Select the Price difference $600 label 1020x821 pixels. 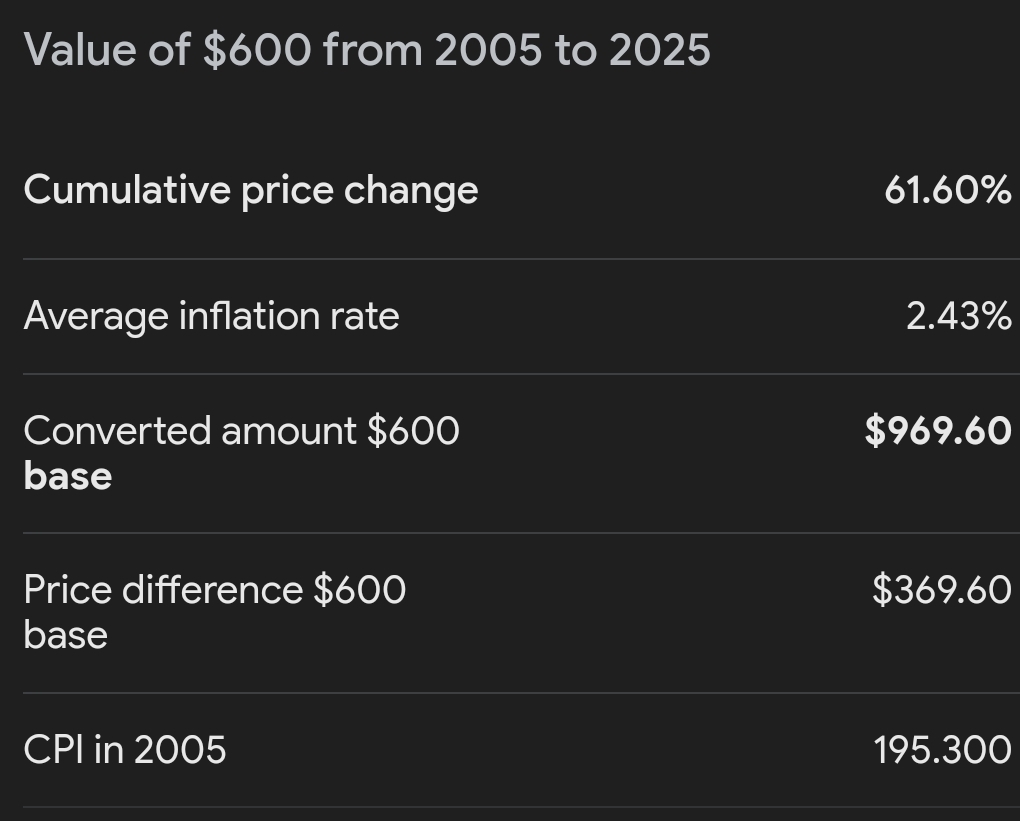(x=214, y=590)
